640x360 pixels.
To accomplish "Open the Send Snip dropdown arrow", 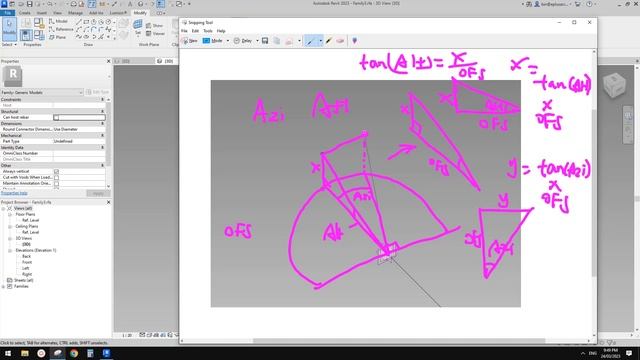I will pos(299,41).
